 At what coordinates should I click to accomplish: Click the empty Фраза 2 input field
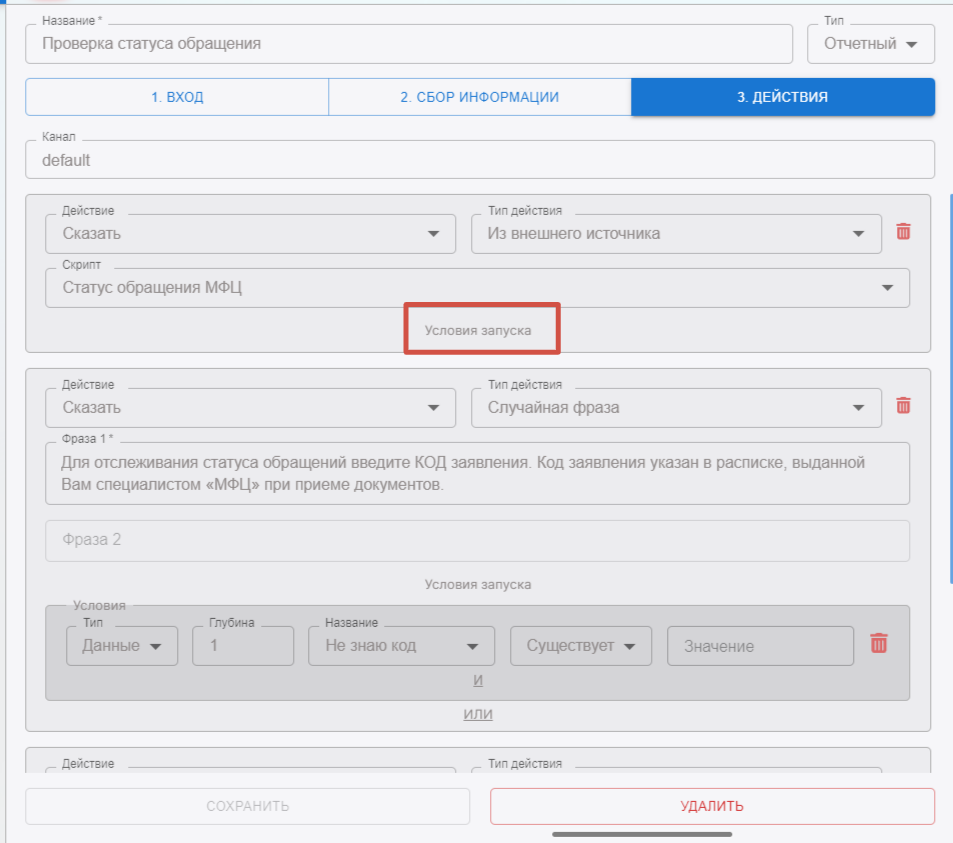(x=477, y=540)
